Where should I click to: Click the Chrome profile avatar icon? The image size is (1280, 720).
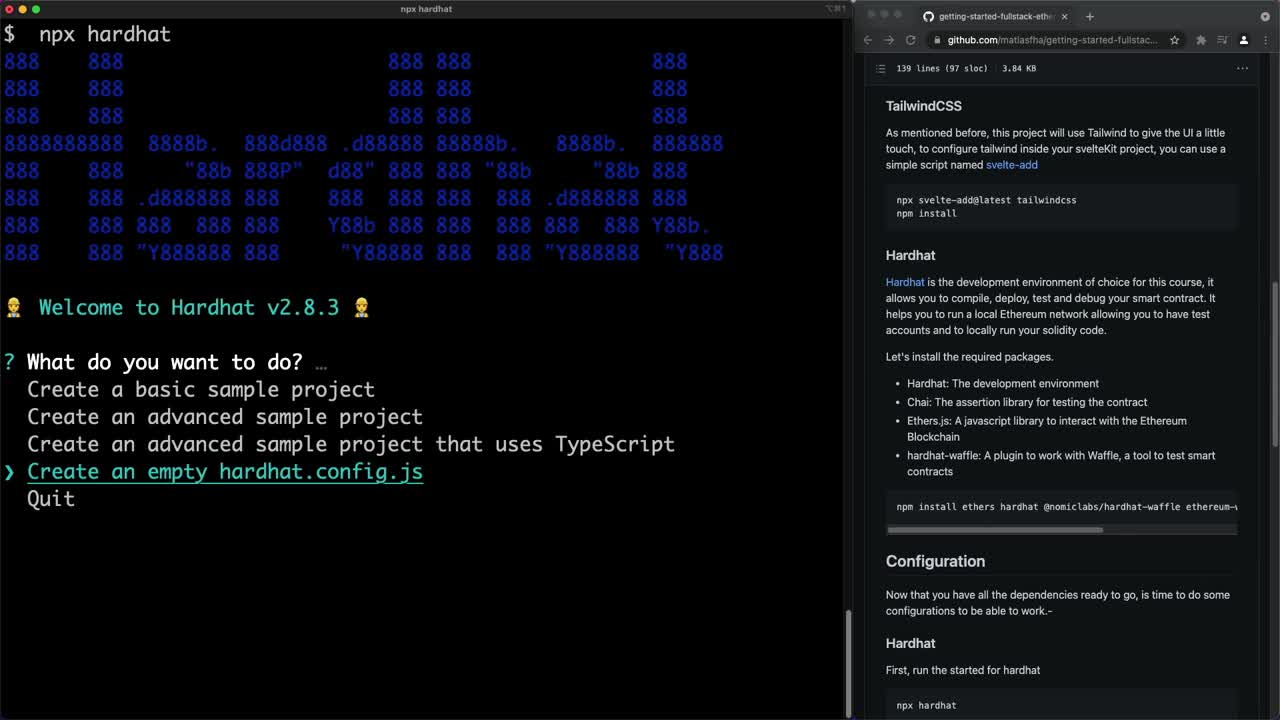click(x=1244, y=40)
